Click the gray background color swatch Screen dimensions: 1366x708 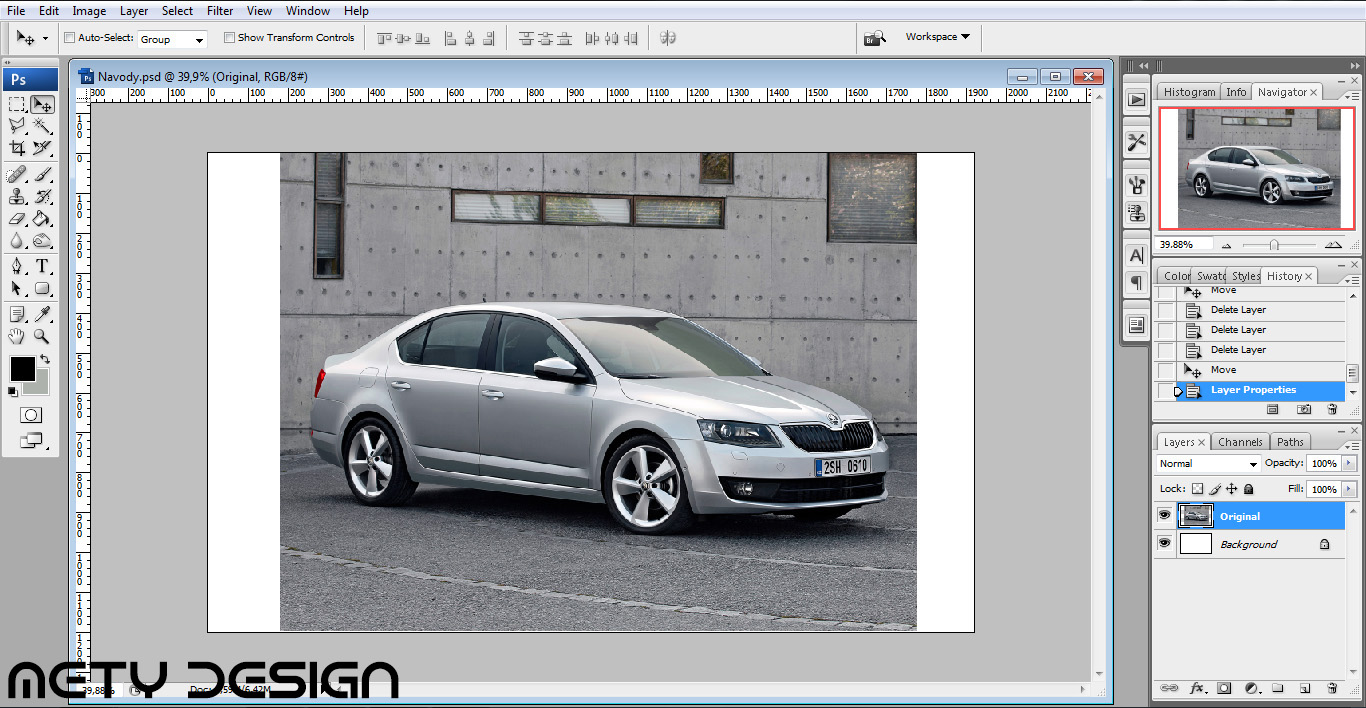click(41, 387)
